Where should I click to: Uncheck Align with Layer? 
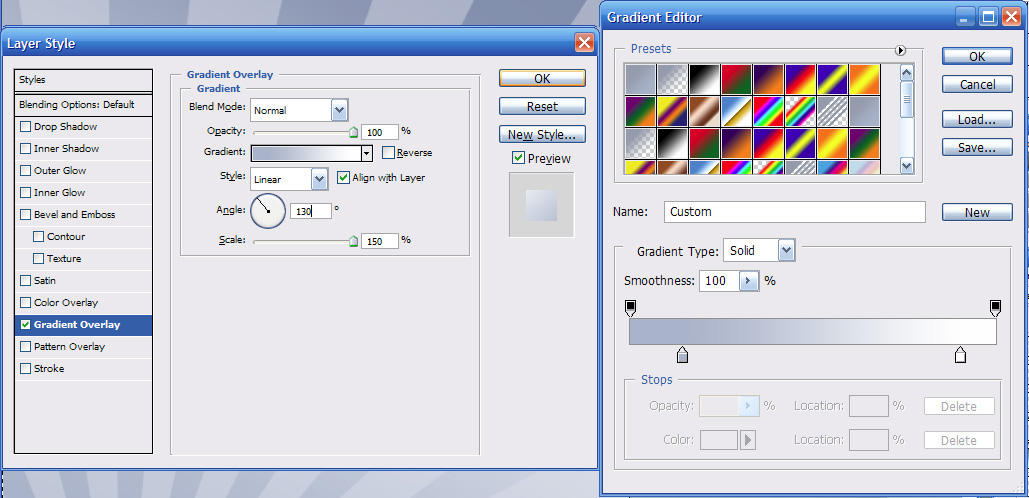click(x=343, y=178)
